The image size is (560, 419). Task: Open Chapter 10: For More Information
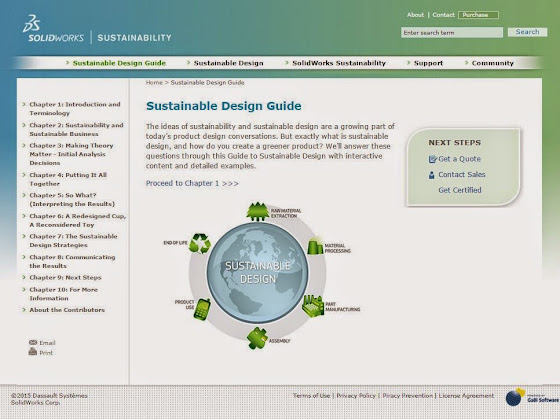pos(63,294)
